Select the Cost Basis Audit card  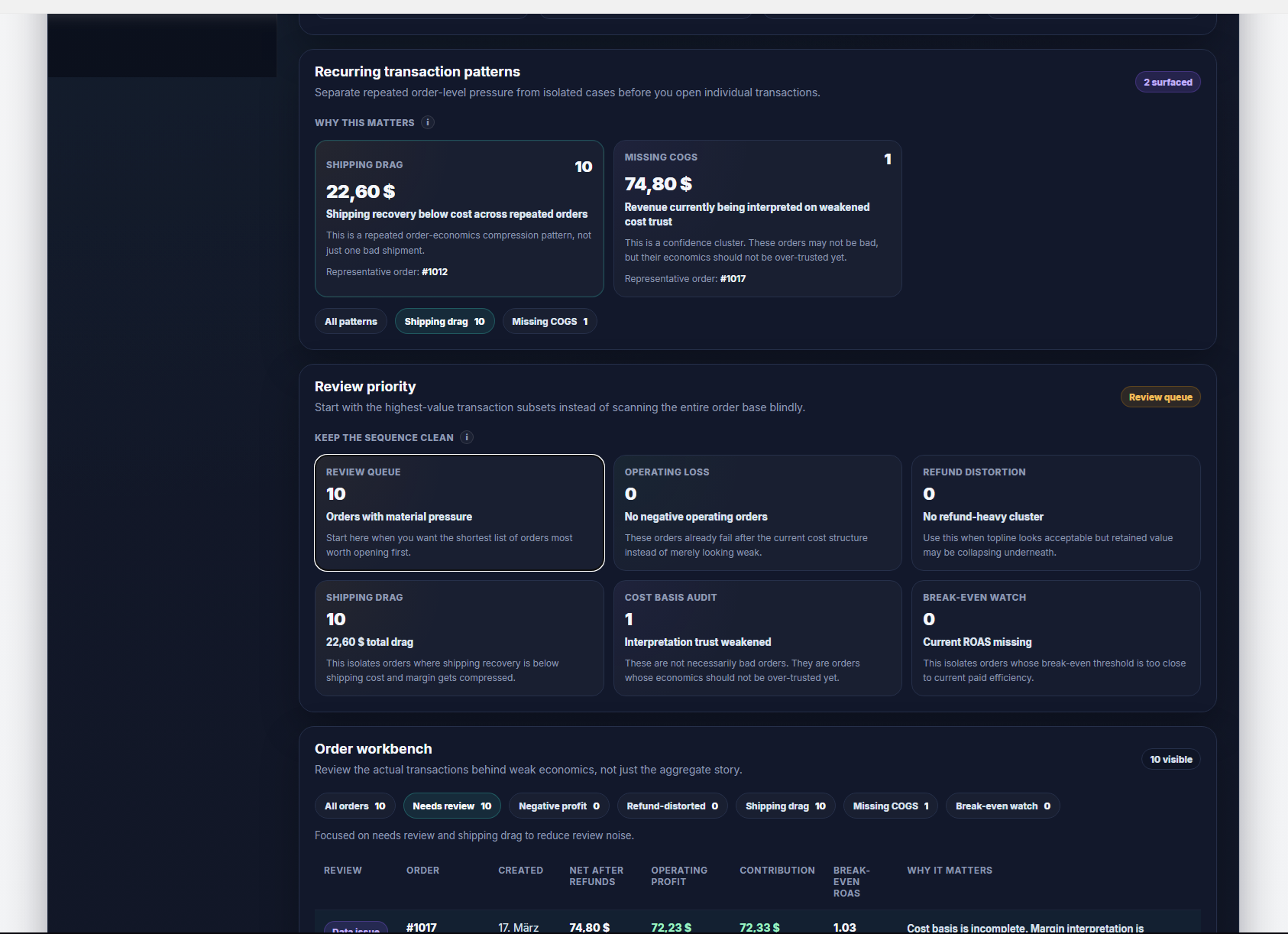coord(757,638)
